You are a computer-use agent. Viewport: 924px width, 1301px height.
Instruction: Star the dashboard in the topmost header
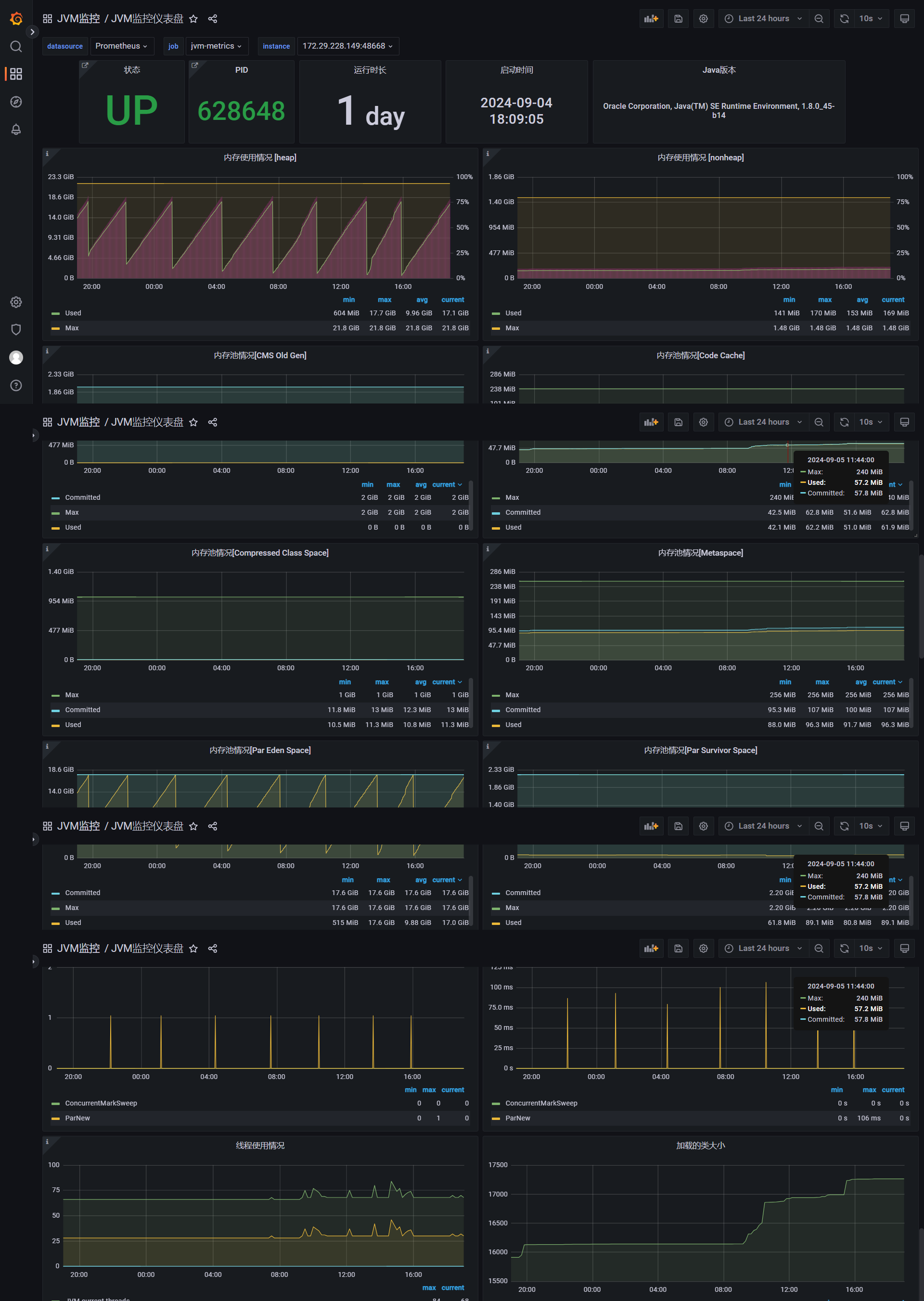[193, 19]
